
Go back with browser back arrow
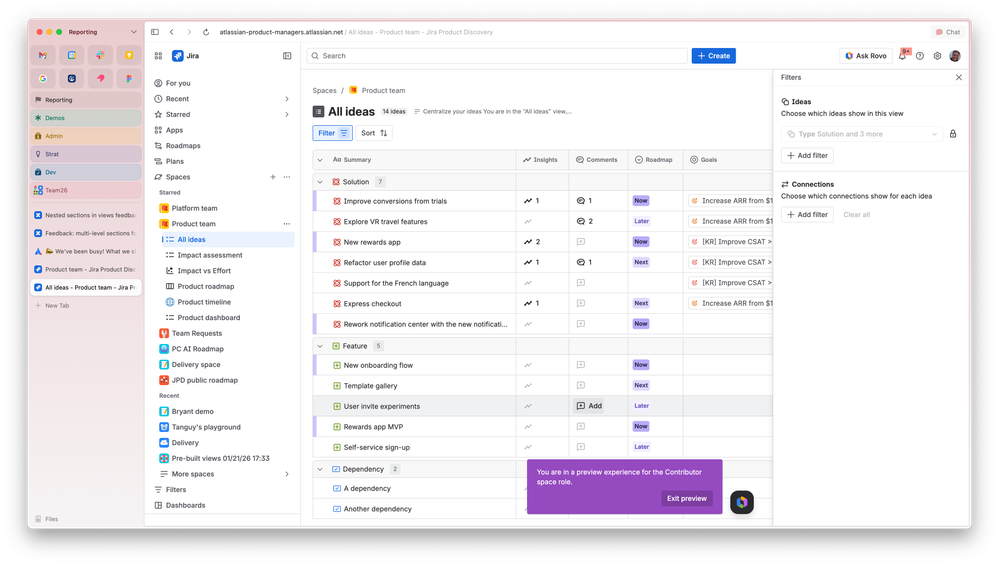click(171, 32)
